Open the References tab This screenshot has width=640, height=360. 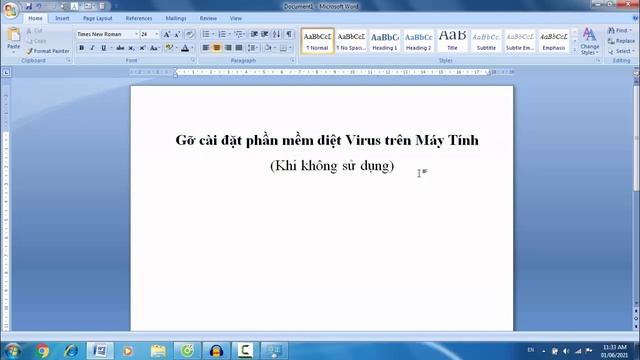(139, 18)
